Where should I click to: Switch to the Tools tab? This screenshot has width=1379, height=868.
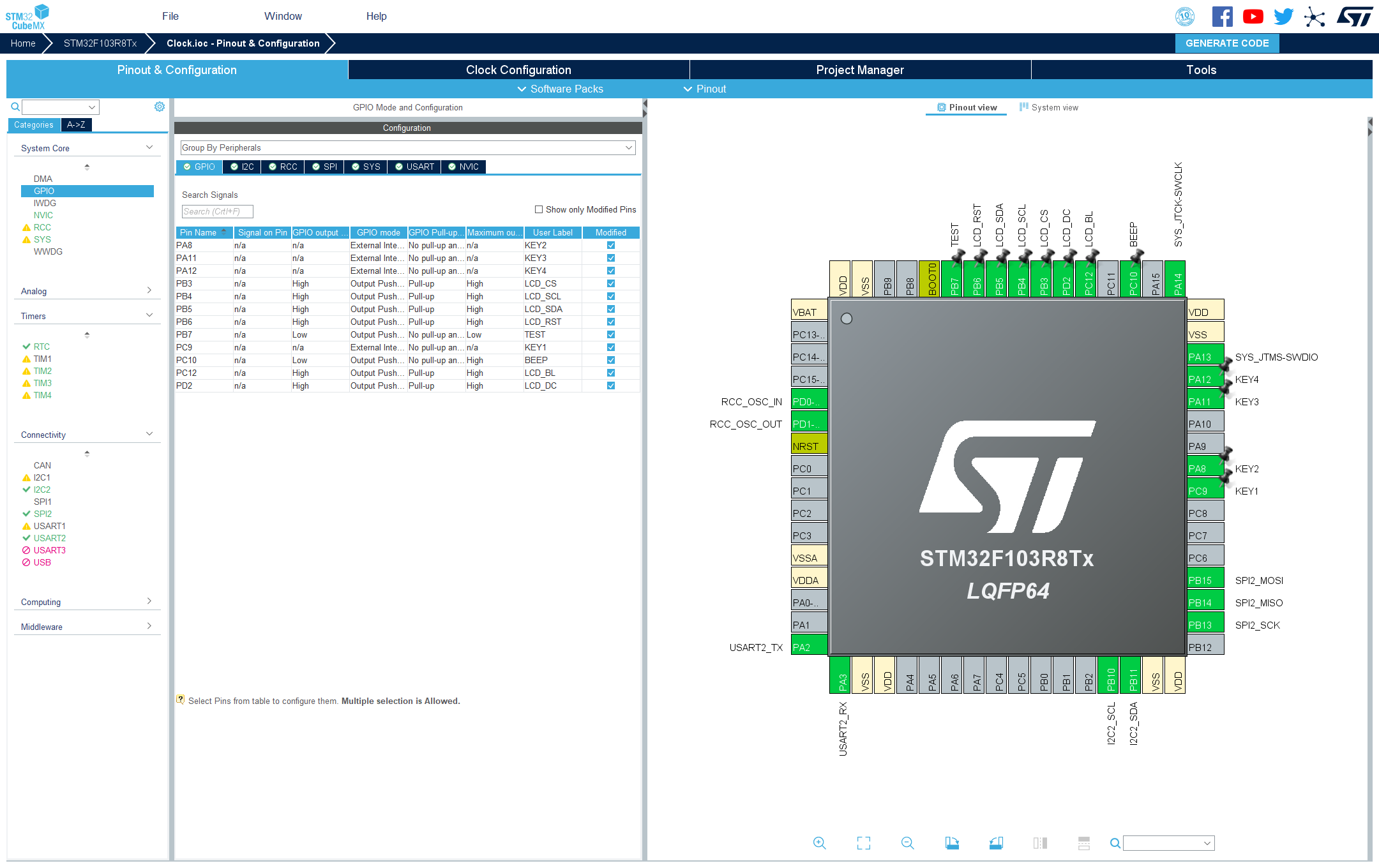1202,70
